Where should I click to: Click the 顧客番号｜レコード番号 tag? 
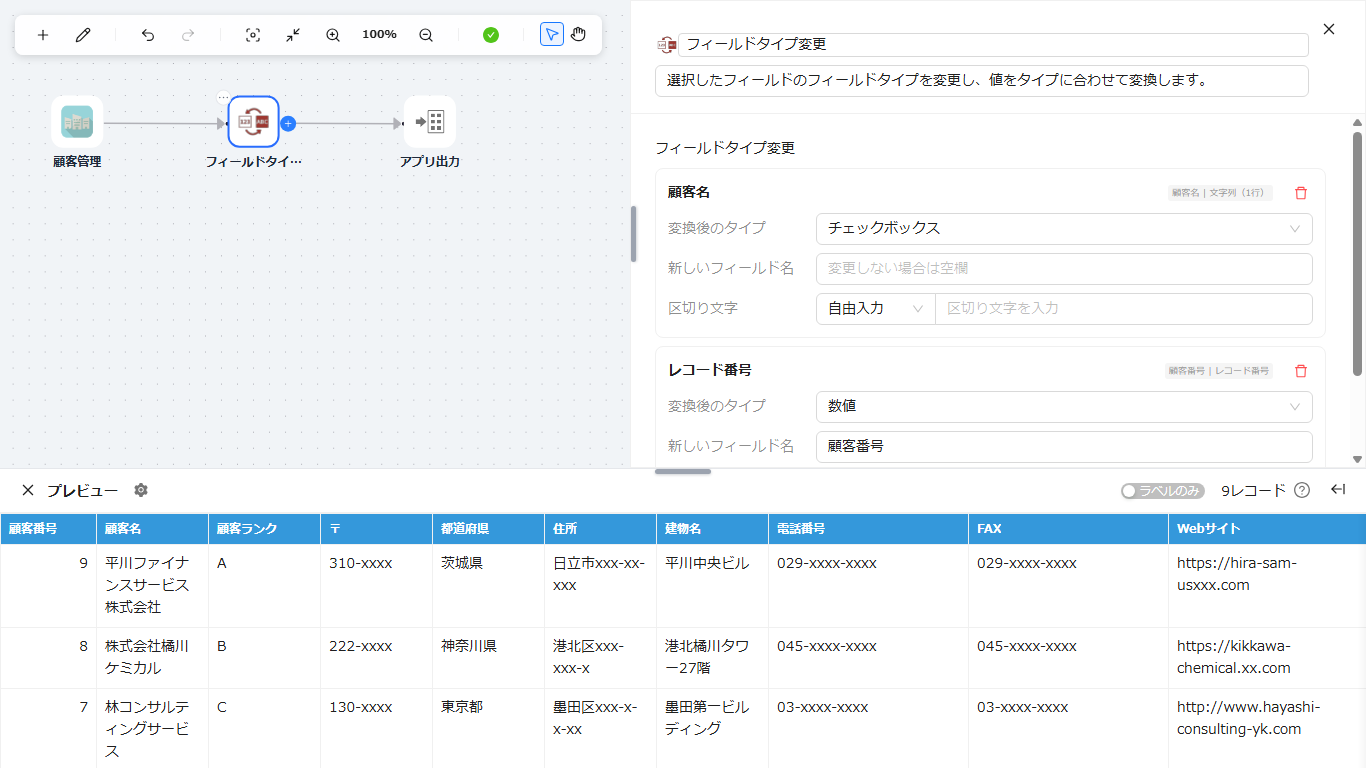pyautogui.click(x=1219, y=371)
